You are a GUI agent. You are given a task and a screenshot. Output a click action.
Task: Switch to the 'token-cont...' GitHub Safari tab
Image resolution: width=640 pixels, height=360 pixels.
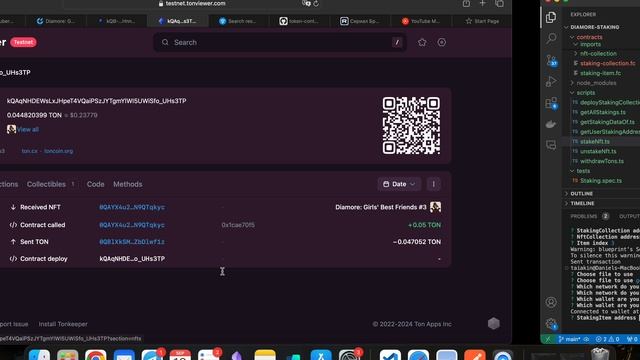tap(299, 21)
